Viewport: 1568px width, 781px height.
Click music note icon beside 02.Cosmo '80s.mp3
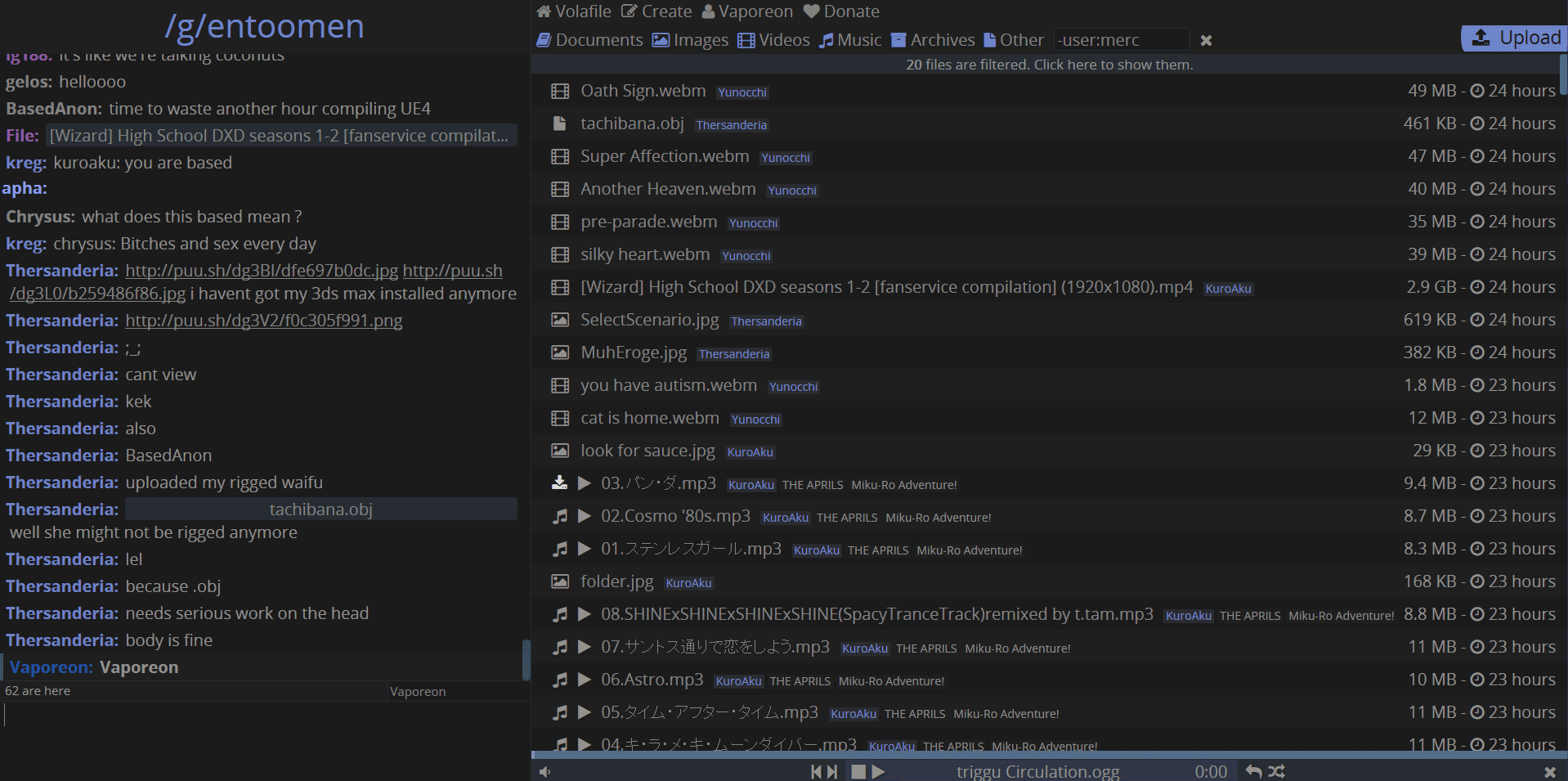pyautogui.click(x=560, y=516)
